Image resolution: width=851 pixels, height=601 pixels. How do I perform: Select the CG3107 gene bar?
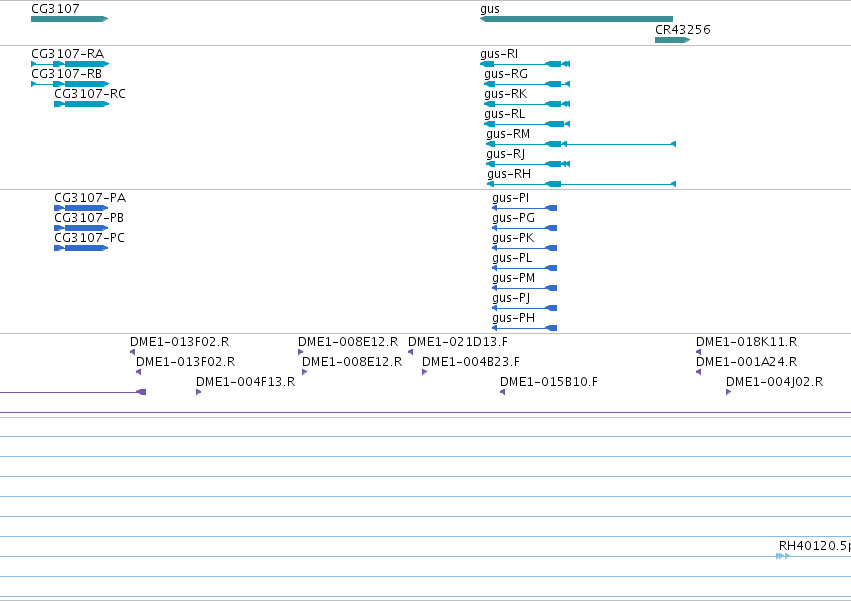click(x=69, y=19)
